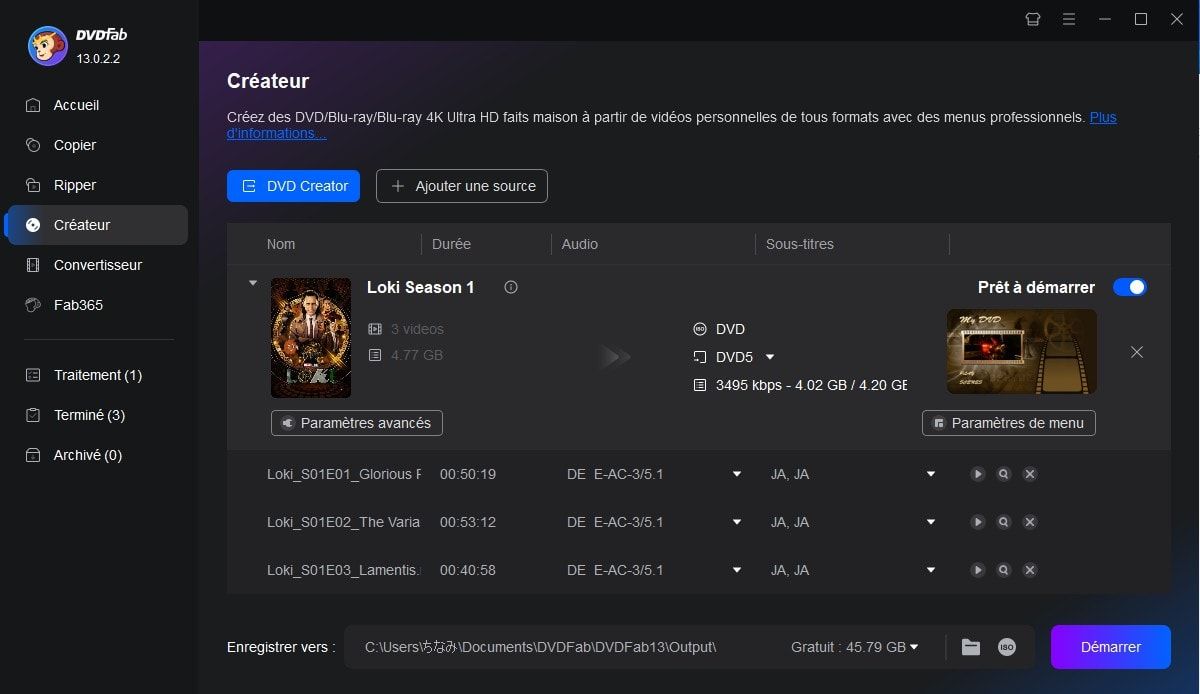Click the search icon on Loki_S01E01 row
The height and width of the screenshot is (694, 1200).
(x=1004, y=474)
